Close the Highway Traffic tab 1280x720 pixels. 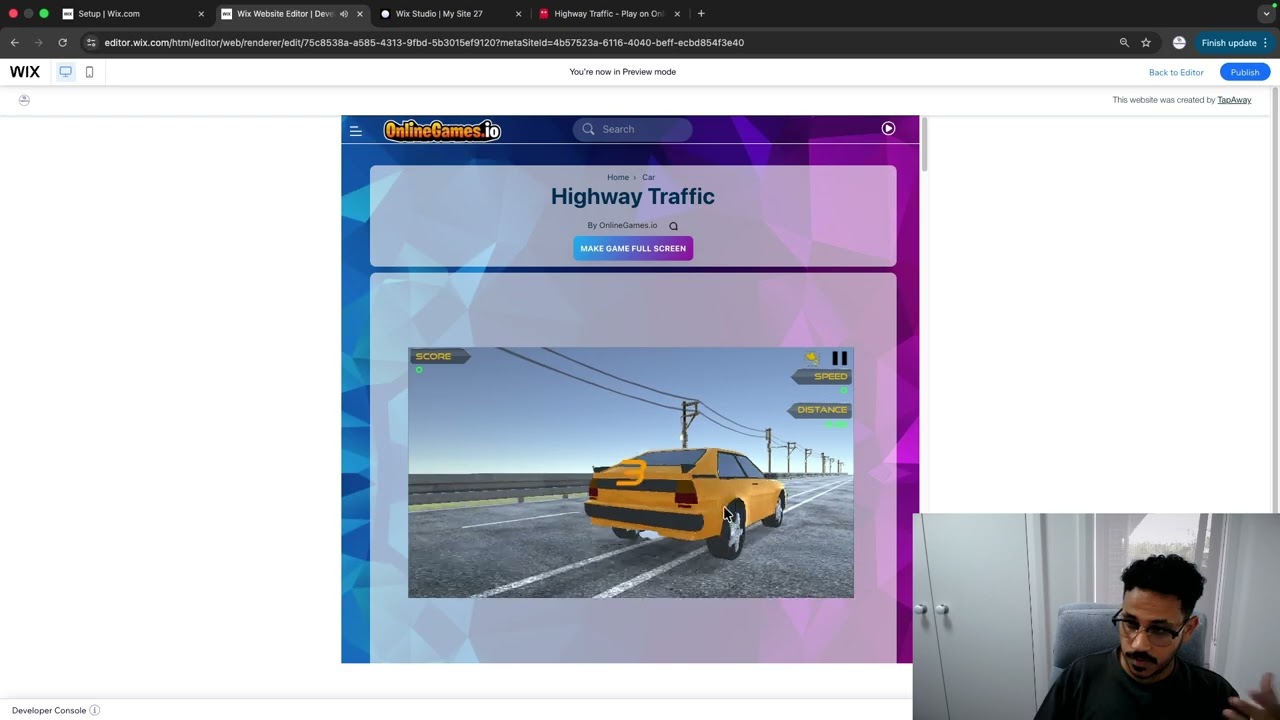coord(677,14)
